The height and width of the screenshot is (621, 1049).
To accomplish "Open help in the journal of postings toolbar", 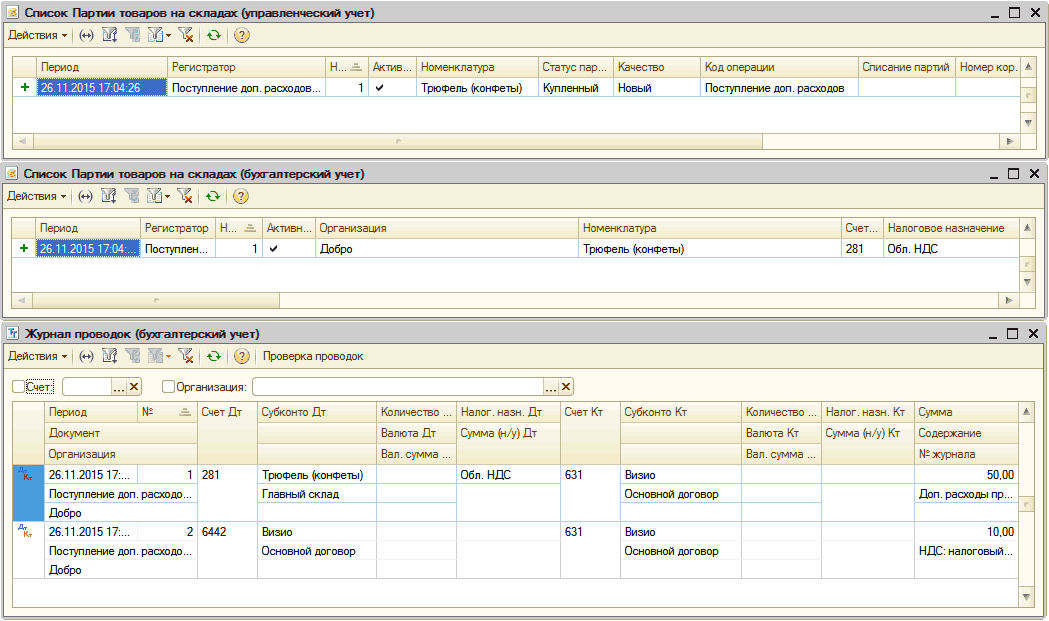I will pyautogui.click(x=241, y=356).
